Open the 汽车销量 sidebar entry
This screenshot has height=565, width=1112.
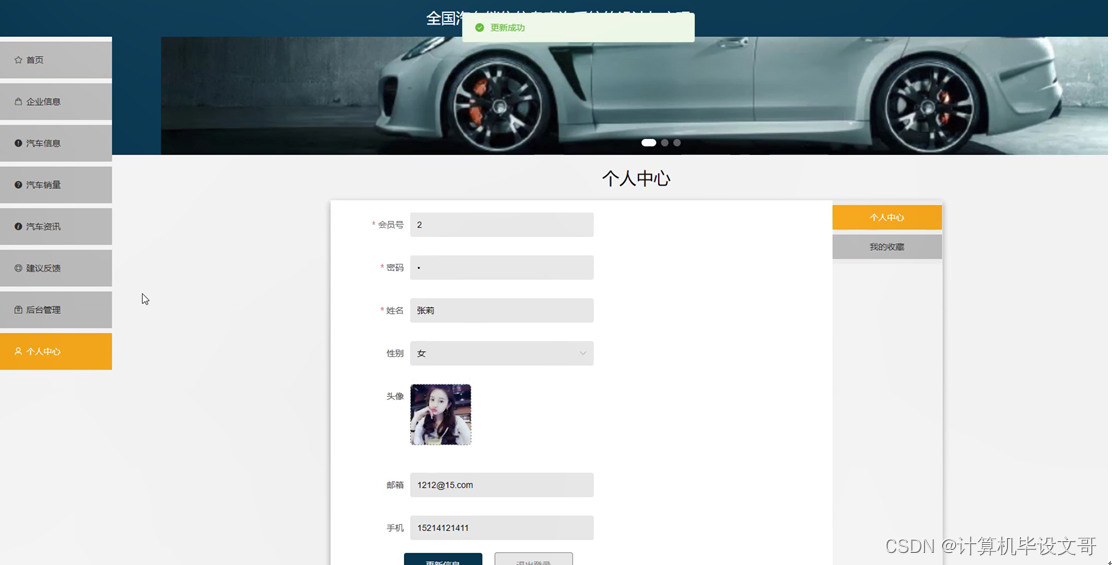pos(56,185)
